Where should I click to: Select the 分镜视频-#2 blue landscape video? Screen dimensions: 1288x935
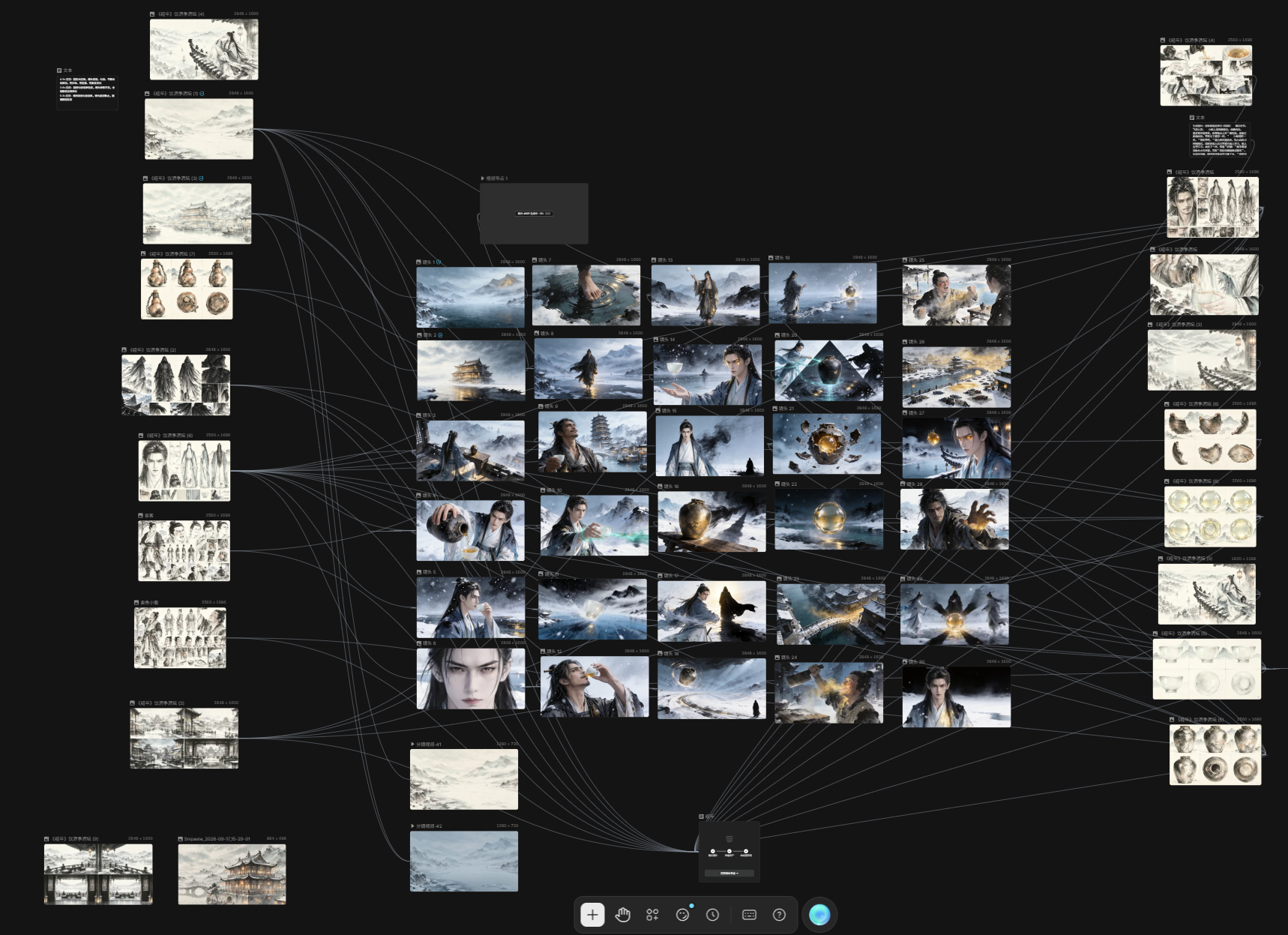(x=464, y=861)
